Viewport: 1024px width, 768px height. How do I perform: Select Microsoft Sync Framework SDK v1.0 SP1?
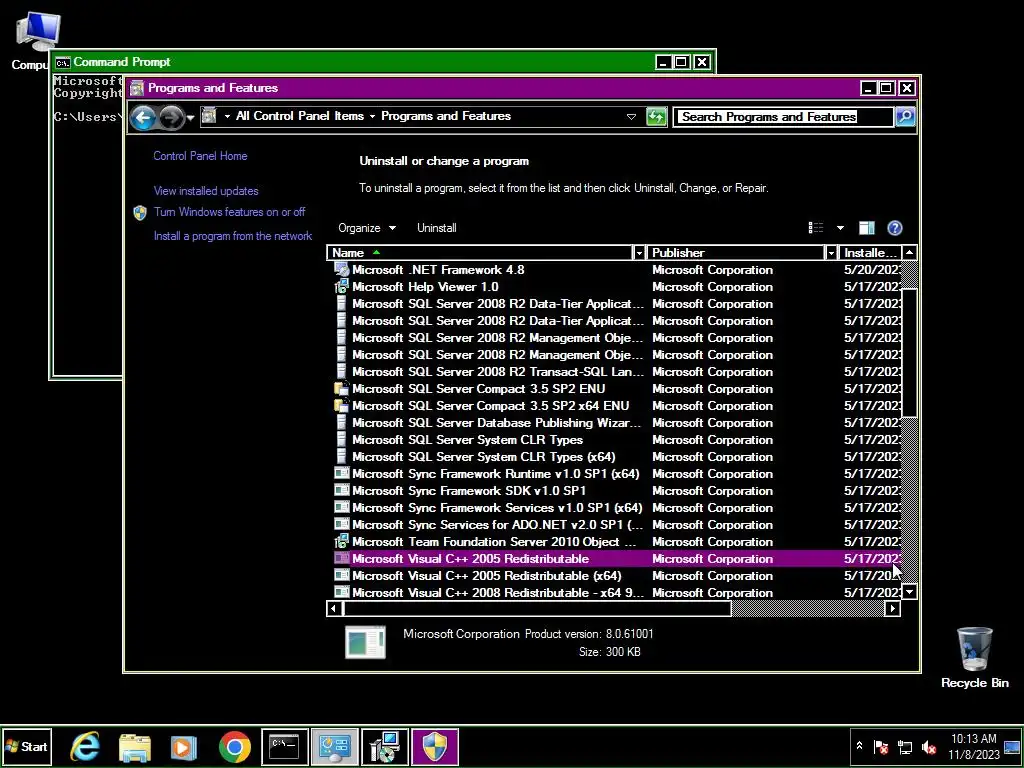(x=616, y=490)
